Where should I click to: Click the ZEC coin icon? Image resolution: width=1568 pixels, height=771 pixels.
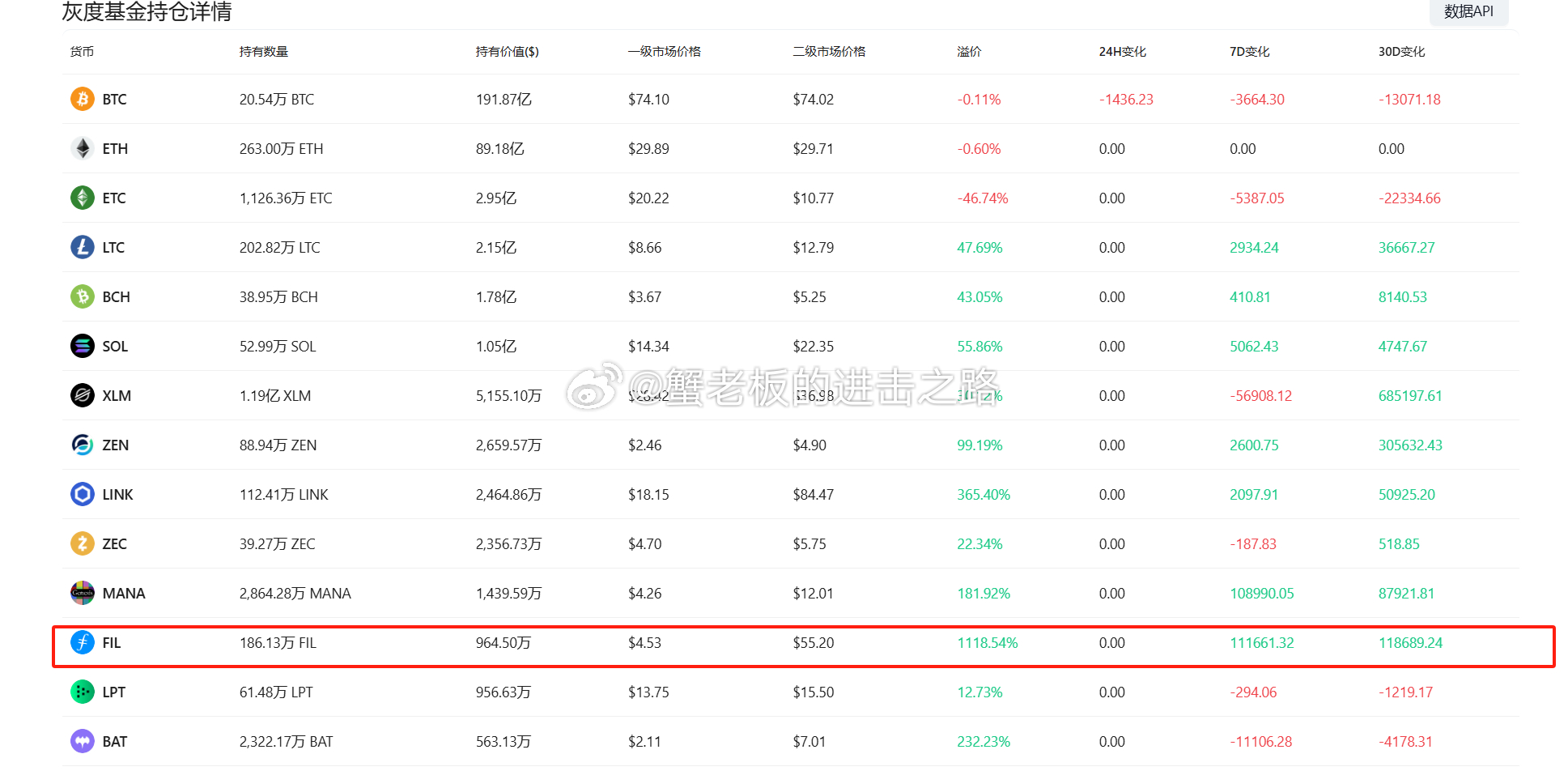click(x=83, y=543)
